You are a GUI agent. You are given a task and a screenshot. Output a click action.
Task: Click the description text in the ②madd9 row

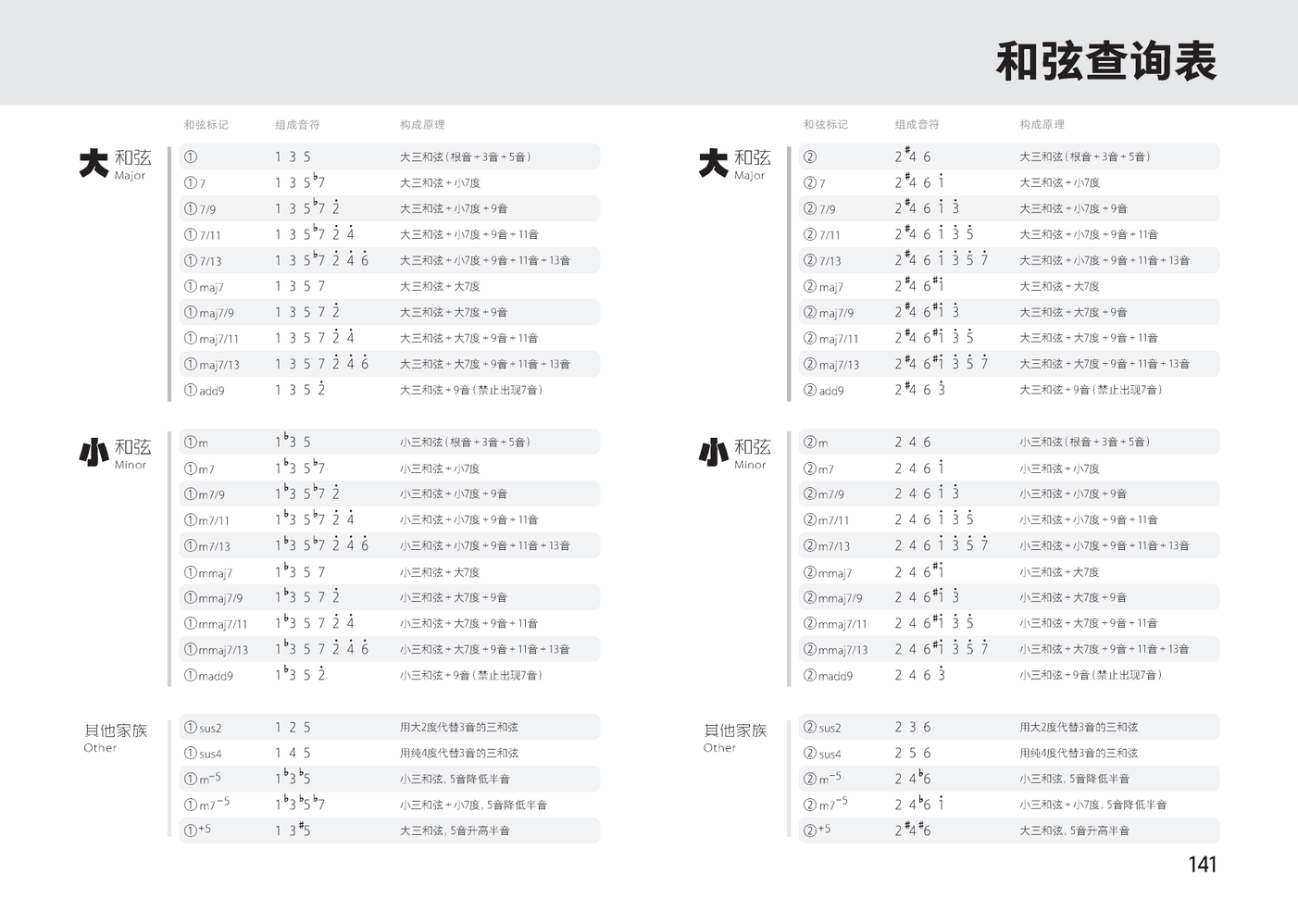tap(1091, 676)
